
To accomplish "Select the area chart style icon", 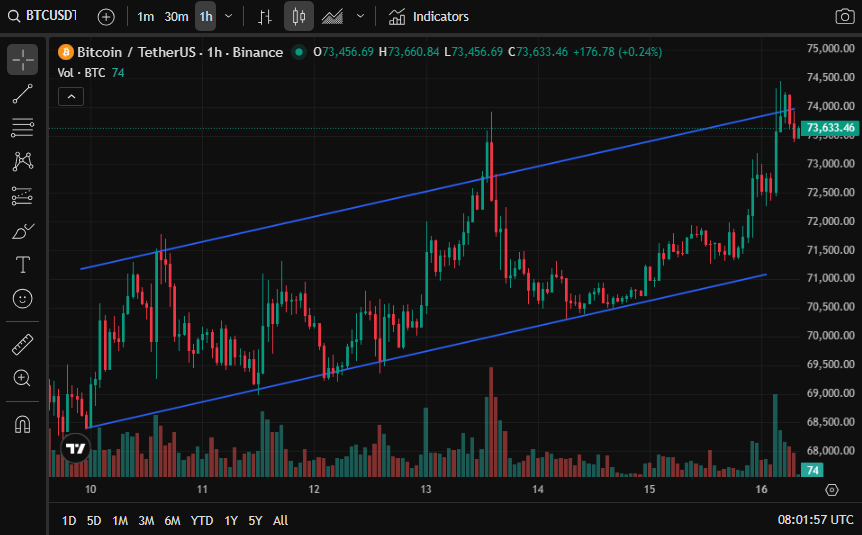I will 332,16.
